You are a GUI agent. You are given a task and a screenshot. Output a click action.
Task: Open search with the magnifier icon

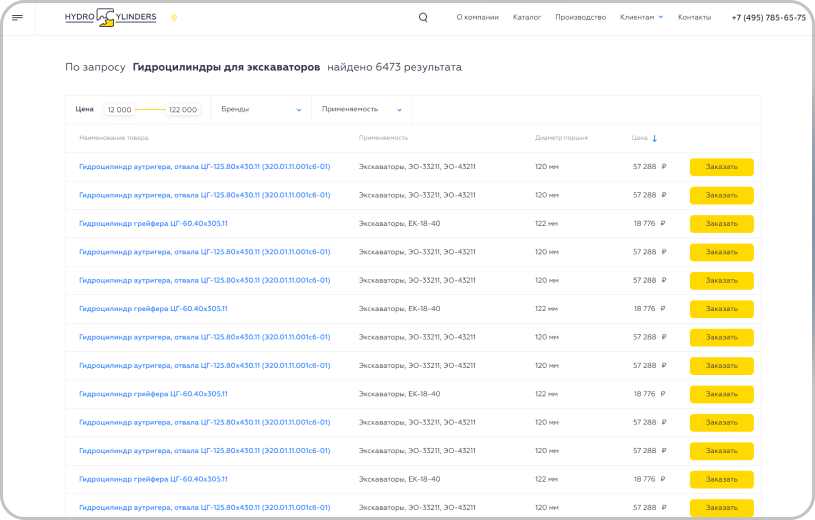[x=423, y=17]
